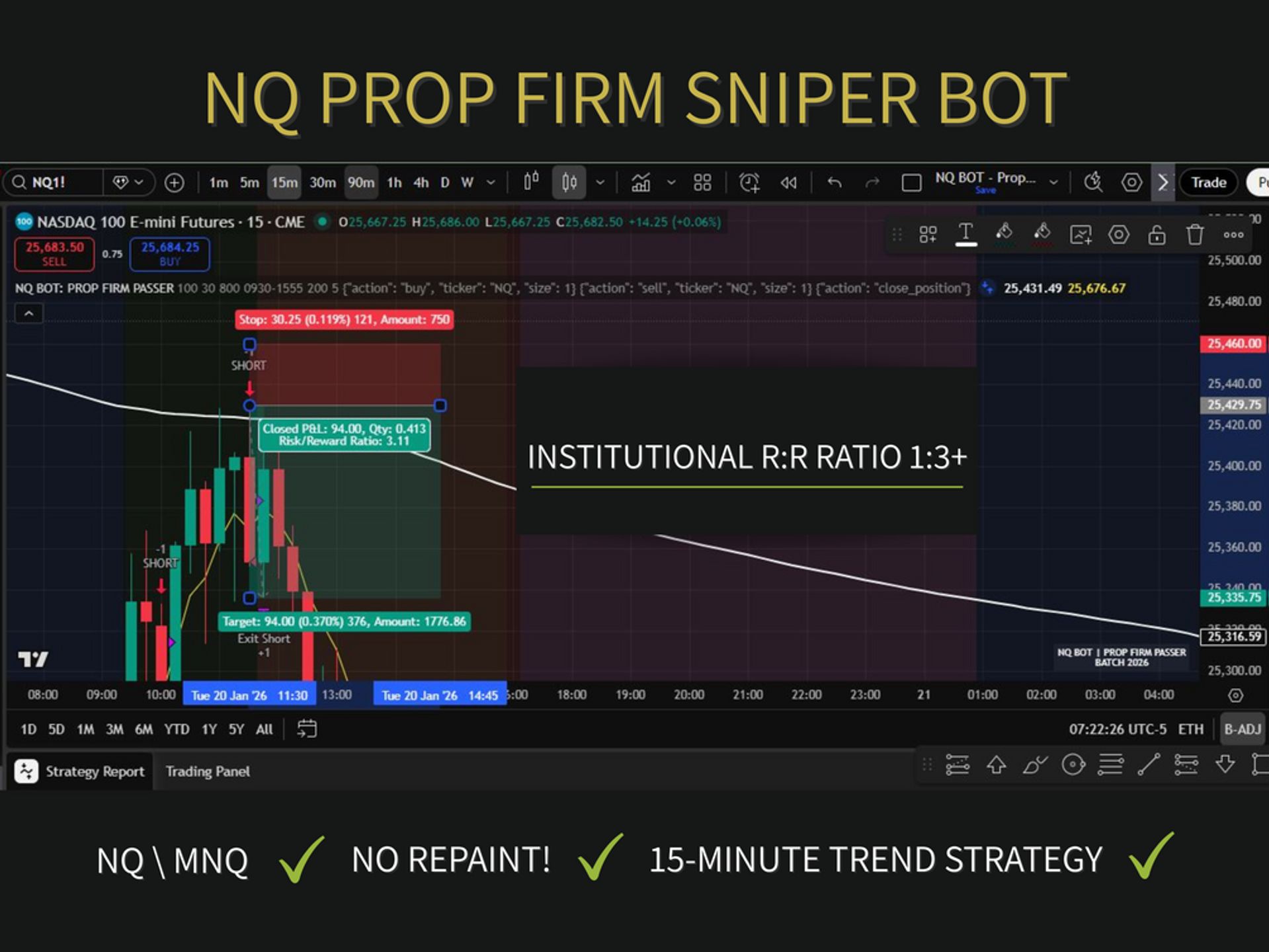This screenshot has width=1269, height=952.
Task: Expand the chart style dropdown
Action: point(600,182)
